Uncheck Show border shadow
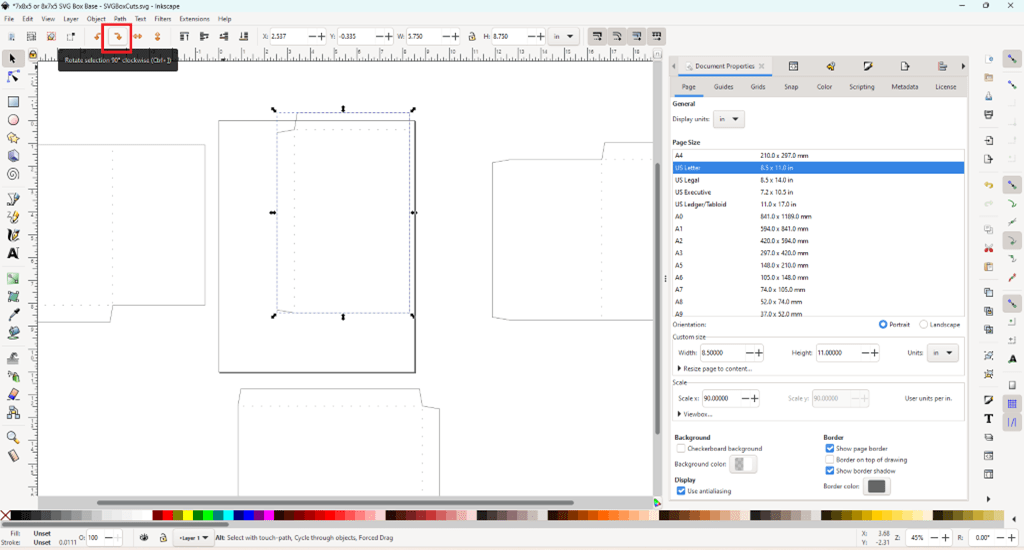 (830, 471)
